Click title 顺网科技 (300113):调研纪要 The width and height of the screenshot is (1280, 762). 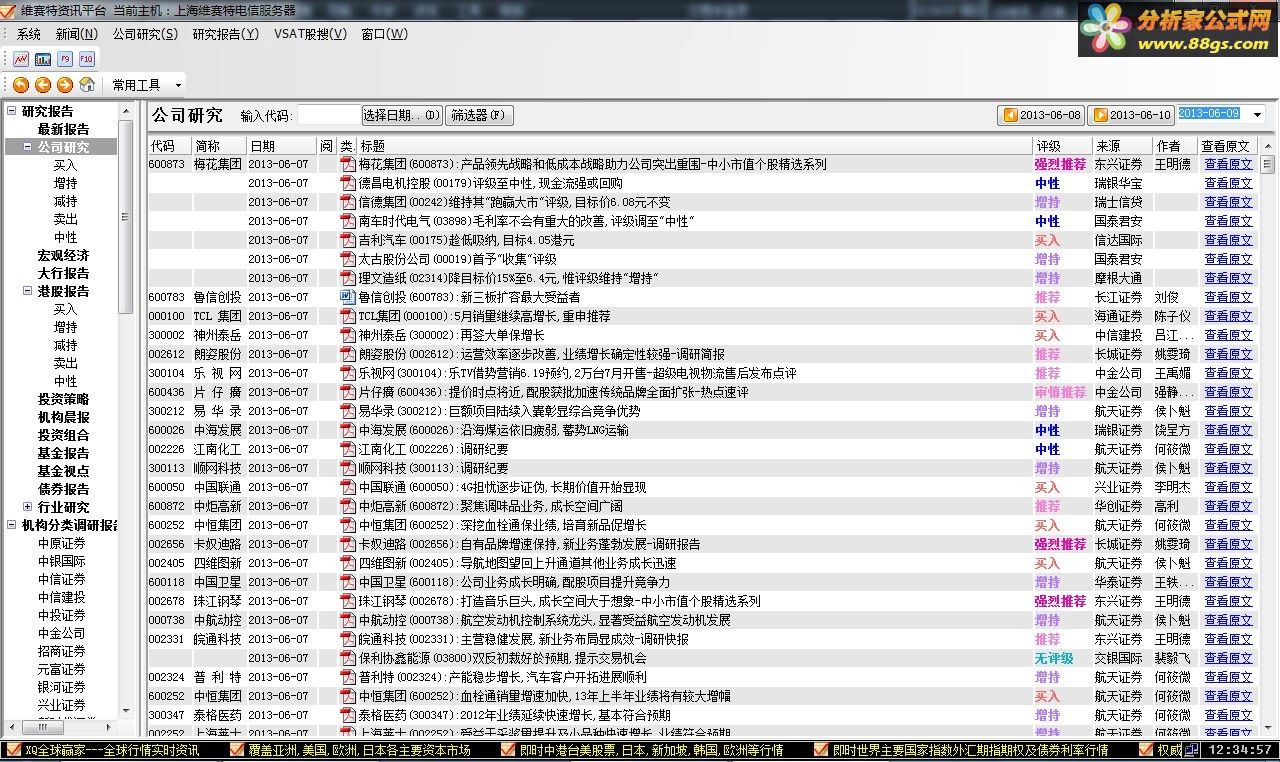coord(433,468)
